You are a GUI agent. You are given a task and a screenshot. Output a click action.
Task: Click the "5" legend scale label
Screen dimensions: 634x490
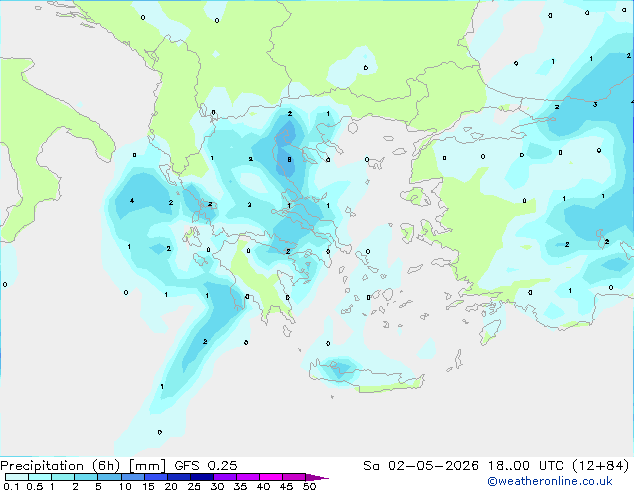click(x=98, y=486)
